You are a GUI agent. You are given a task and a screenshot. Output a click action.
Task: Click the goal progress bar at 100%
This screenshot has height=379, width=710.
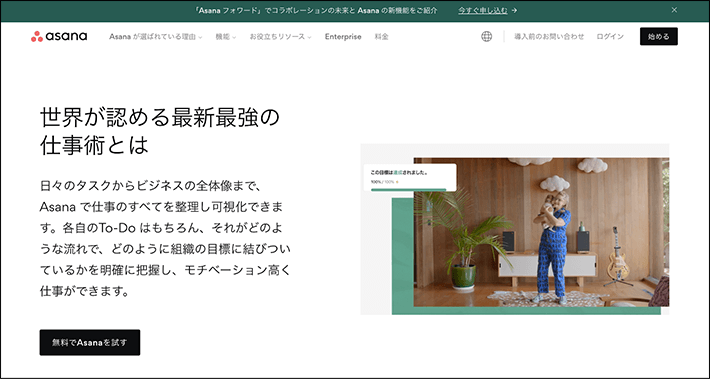click(x=408, y=190)
